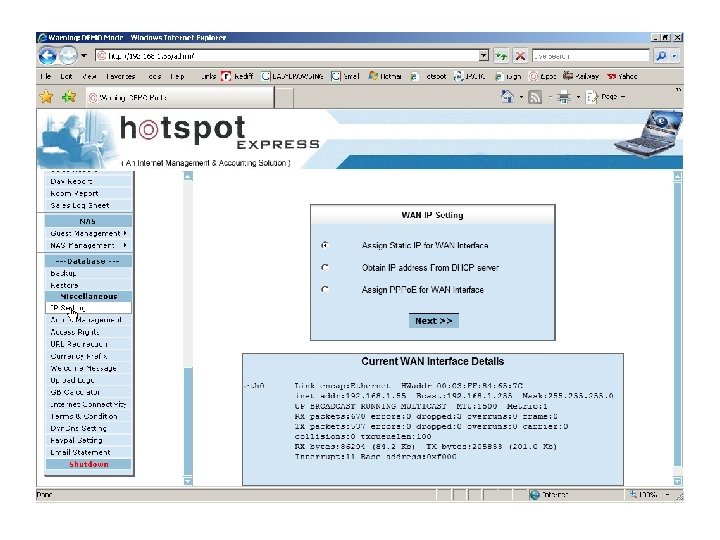This screenshot has width=720, height=540.
Task: Open the Help menu
Action: click(x=177, y=76)
